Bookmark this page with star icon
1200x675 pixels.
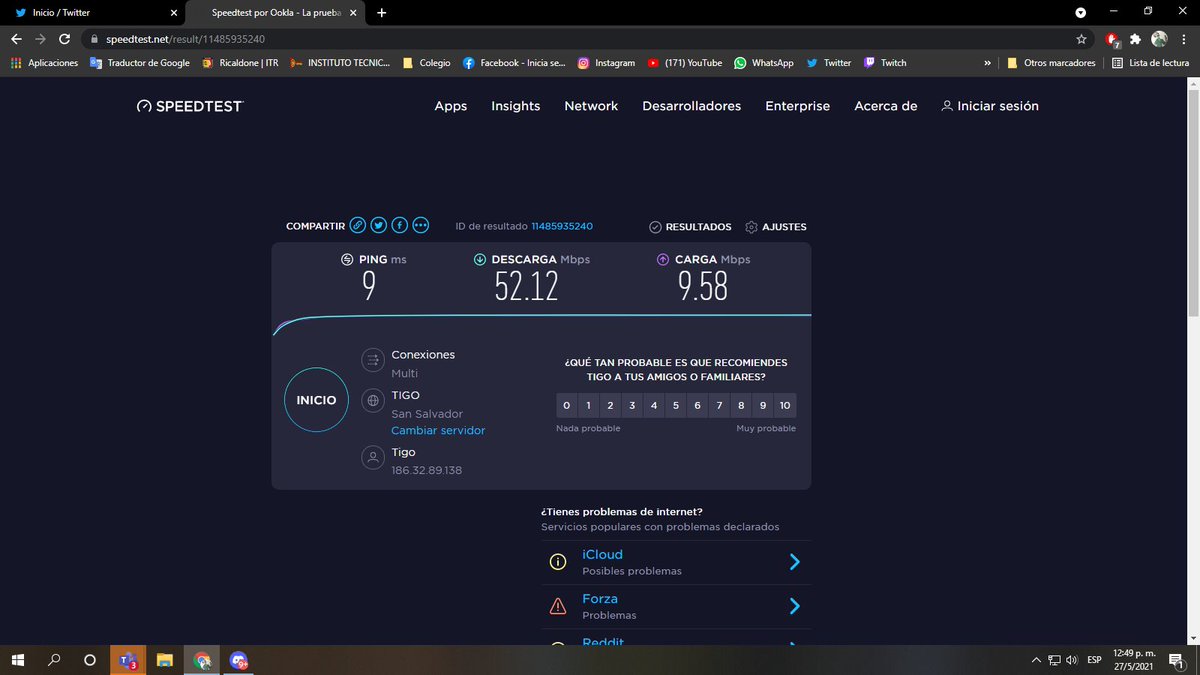point(1081,39)
